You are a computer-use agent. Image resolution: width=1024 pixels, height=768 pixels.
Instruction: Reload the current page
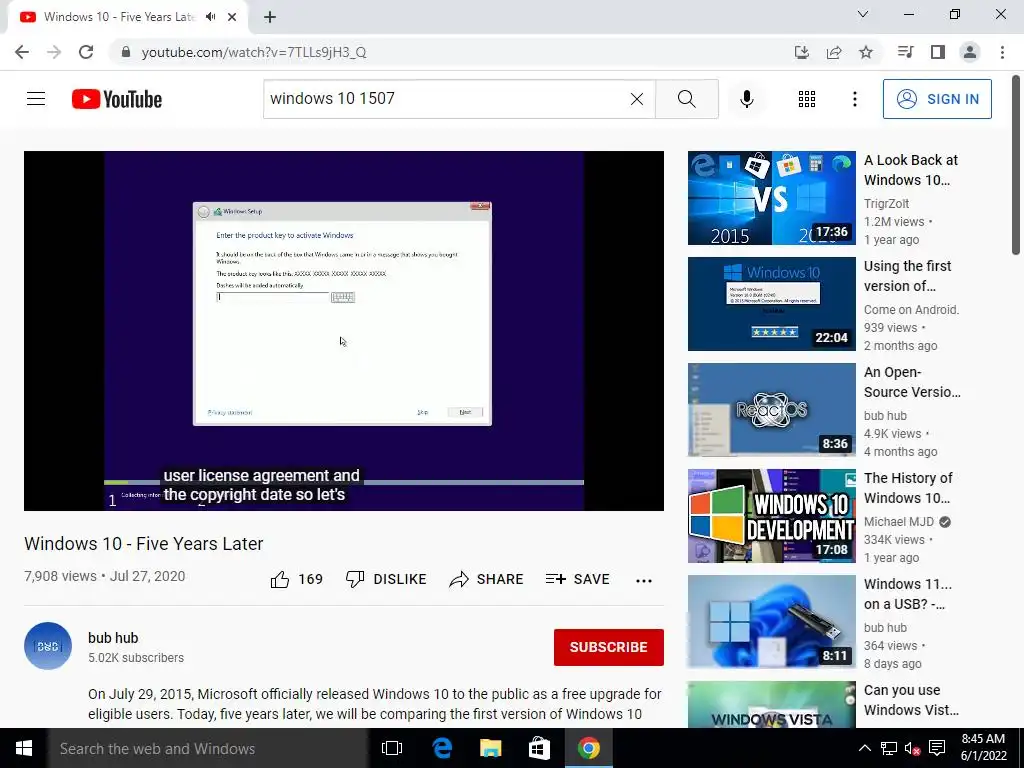tap(86, 52)
